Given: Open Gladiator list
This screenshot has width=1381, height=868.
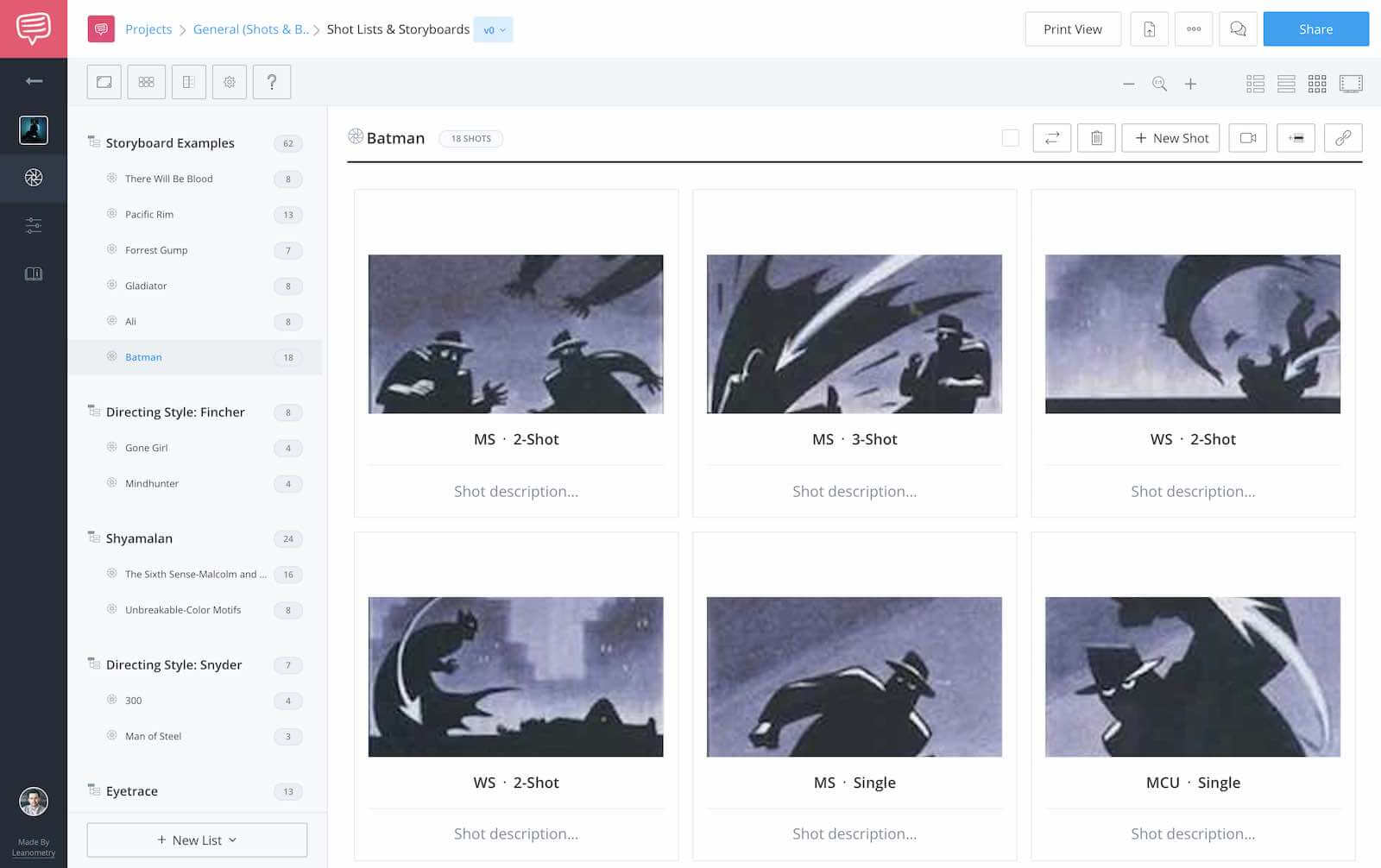Looking at the screenshot, I should coord(146,286).
